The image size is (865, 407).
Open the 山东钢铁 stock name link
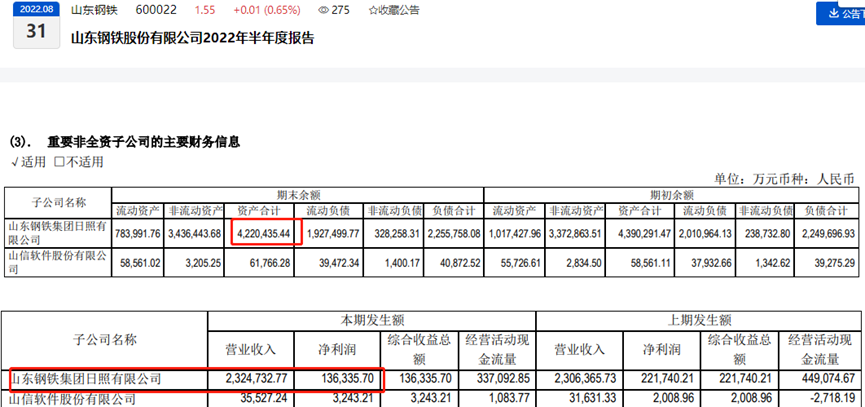point(91,10)
